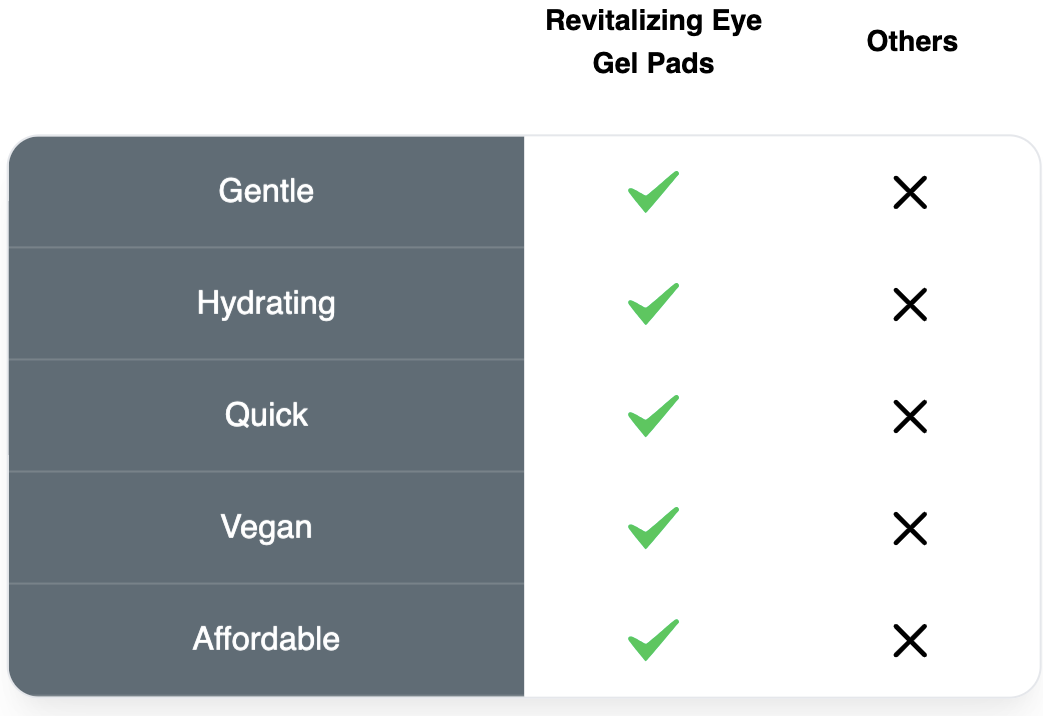Screen dimensions: 1043x716
Task: Click the Gel Pads text line
Action: [653, 64]
